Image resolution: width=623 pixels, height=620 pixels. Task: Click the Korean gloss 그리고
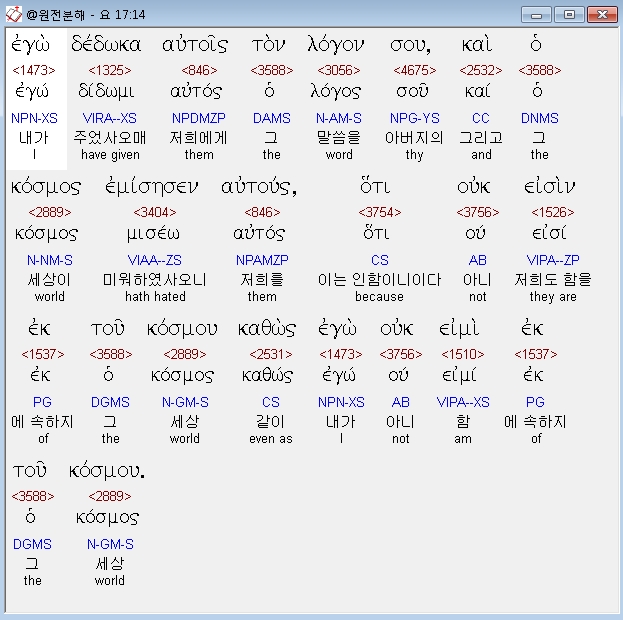tap(481, 138)
